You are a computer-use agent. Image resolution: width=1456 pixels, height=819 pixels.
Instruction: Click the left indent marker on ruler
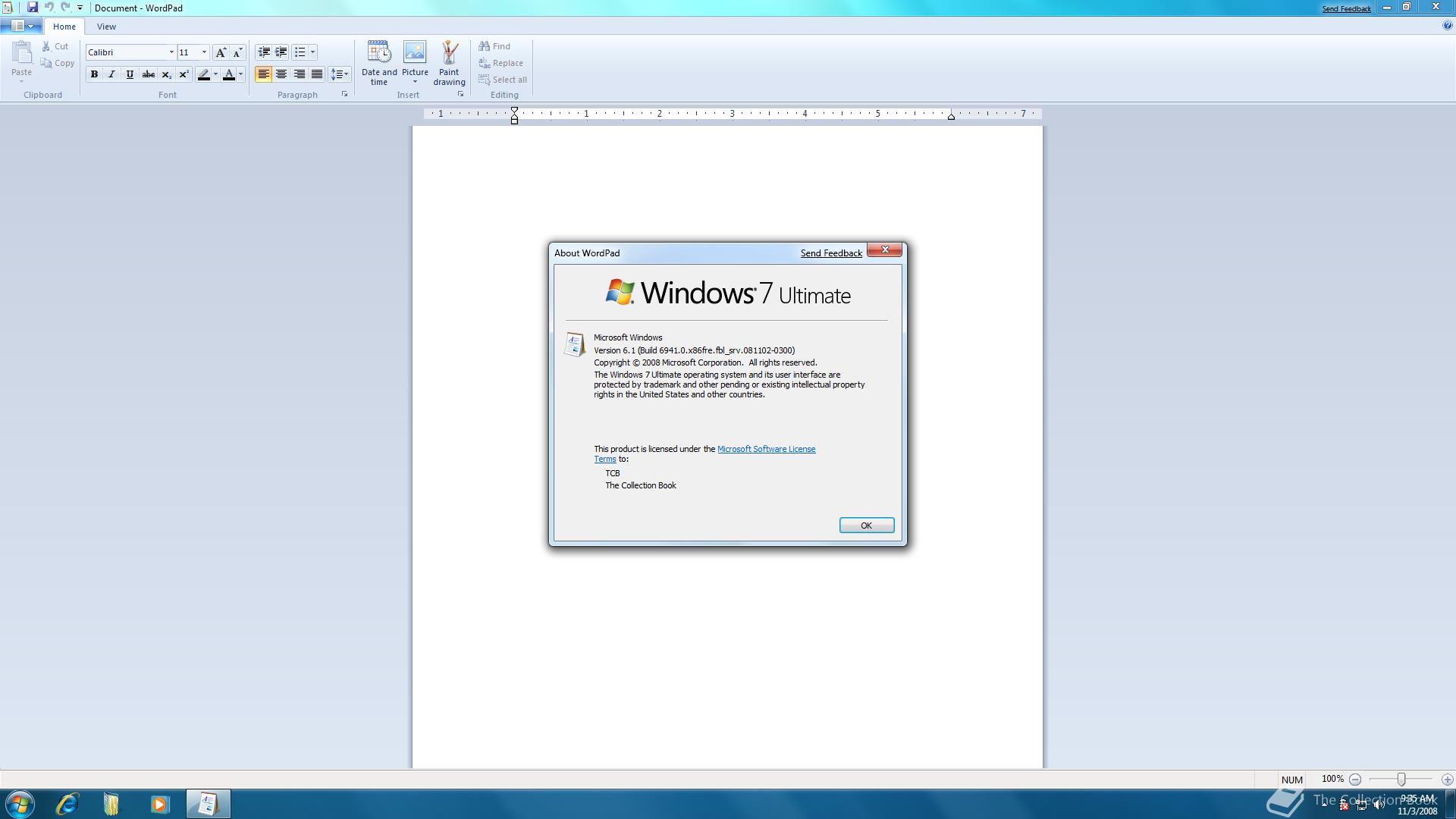514,115
